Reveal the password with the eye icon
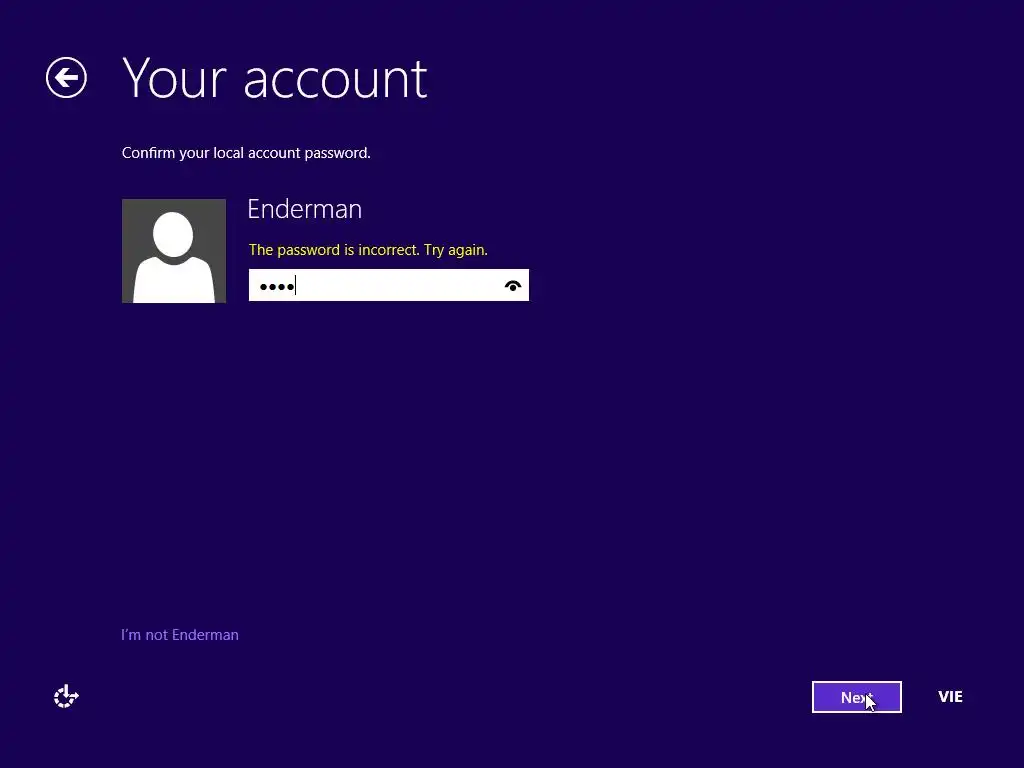Screen dimensions: 1024x768 513,285
